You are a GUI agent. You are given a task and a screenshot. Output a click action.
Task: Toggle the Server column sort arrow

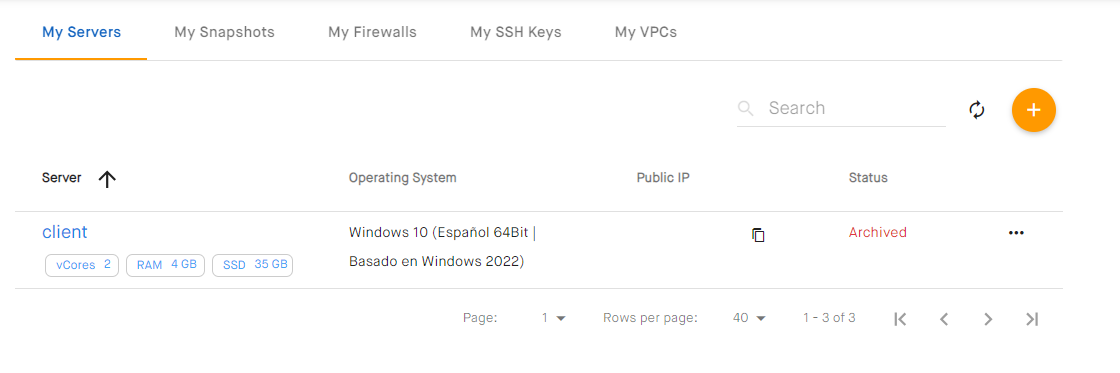pyautogui.click(x=107, y=179)
